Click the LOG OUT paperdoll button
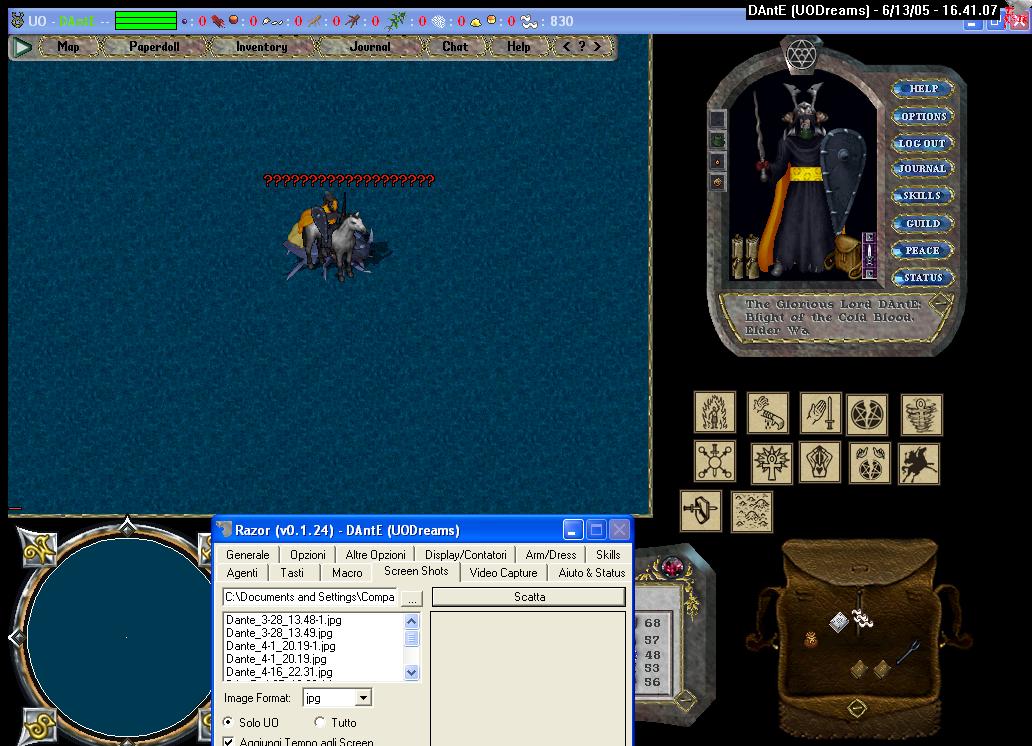 click(x=922, y=143)
